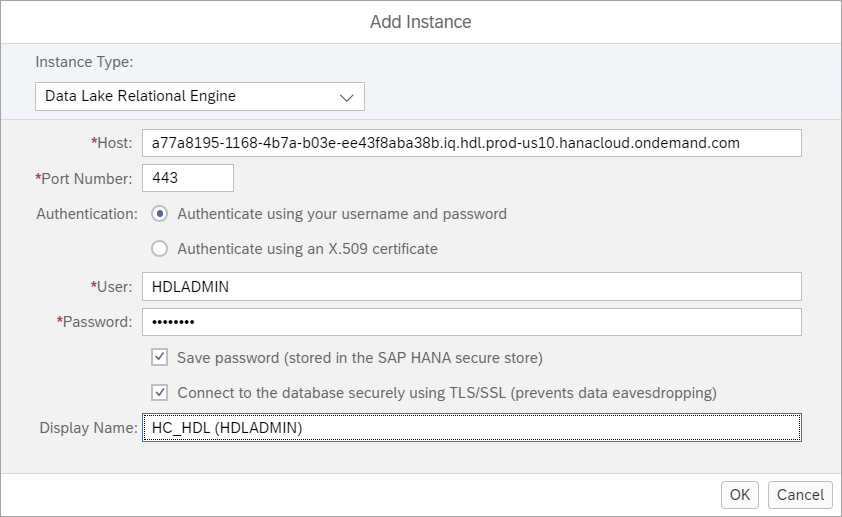Click the Instance Type dropdown chevron arrow
This screenshot has height=517, width=842.
pyautogui.click(x=347, y=98)
